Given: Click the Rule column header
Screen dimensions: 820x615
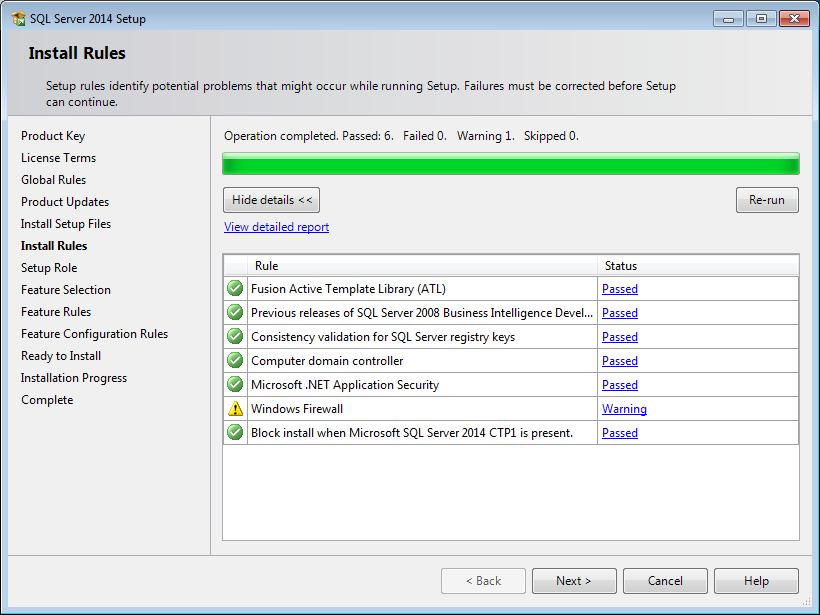Looking at the screenshot, I should tap(420, 266).
